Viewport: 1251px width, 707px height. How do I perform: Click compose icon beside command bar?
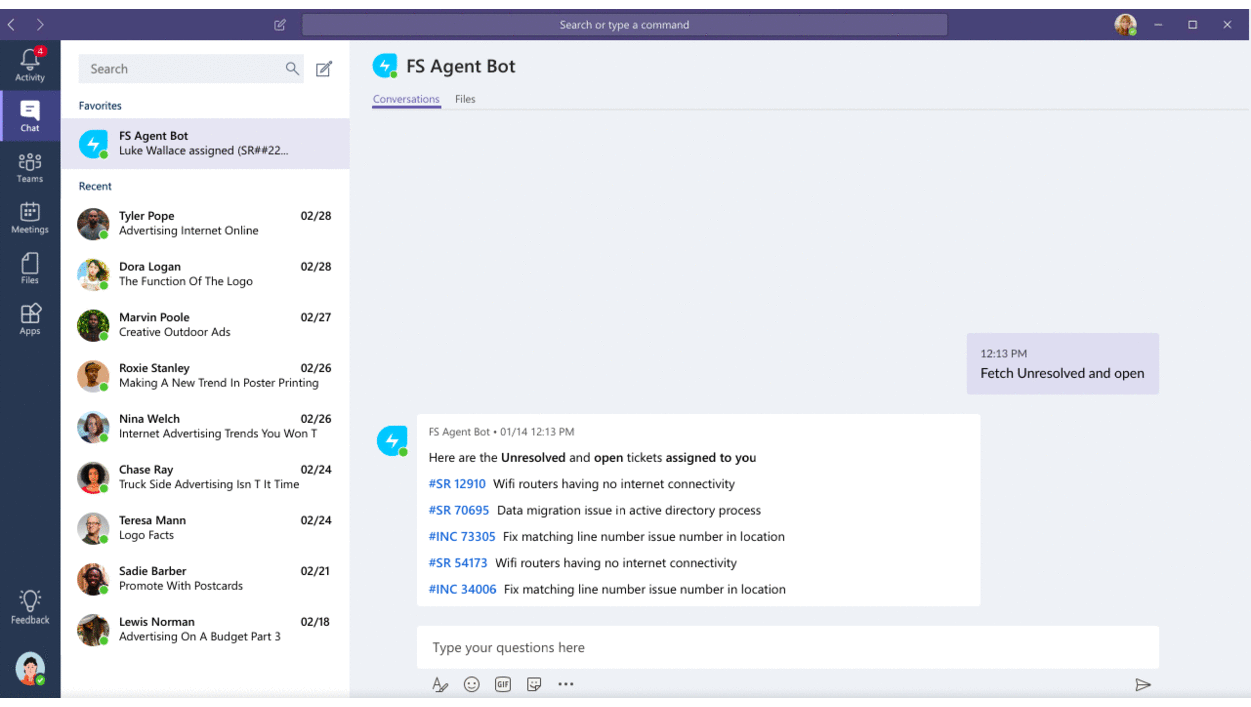(280, 25)
